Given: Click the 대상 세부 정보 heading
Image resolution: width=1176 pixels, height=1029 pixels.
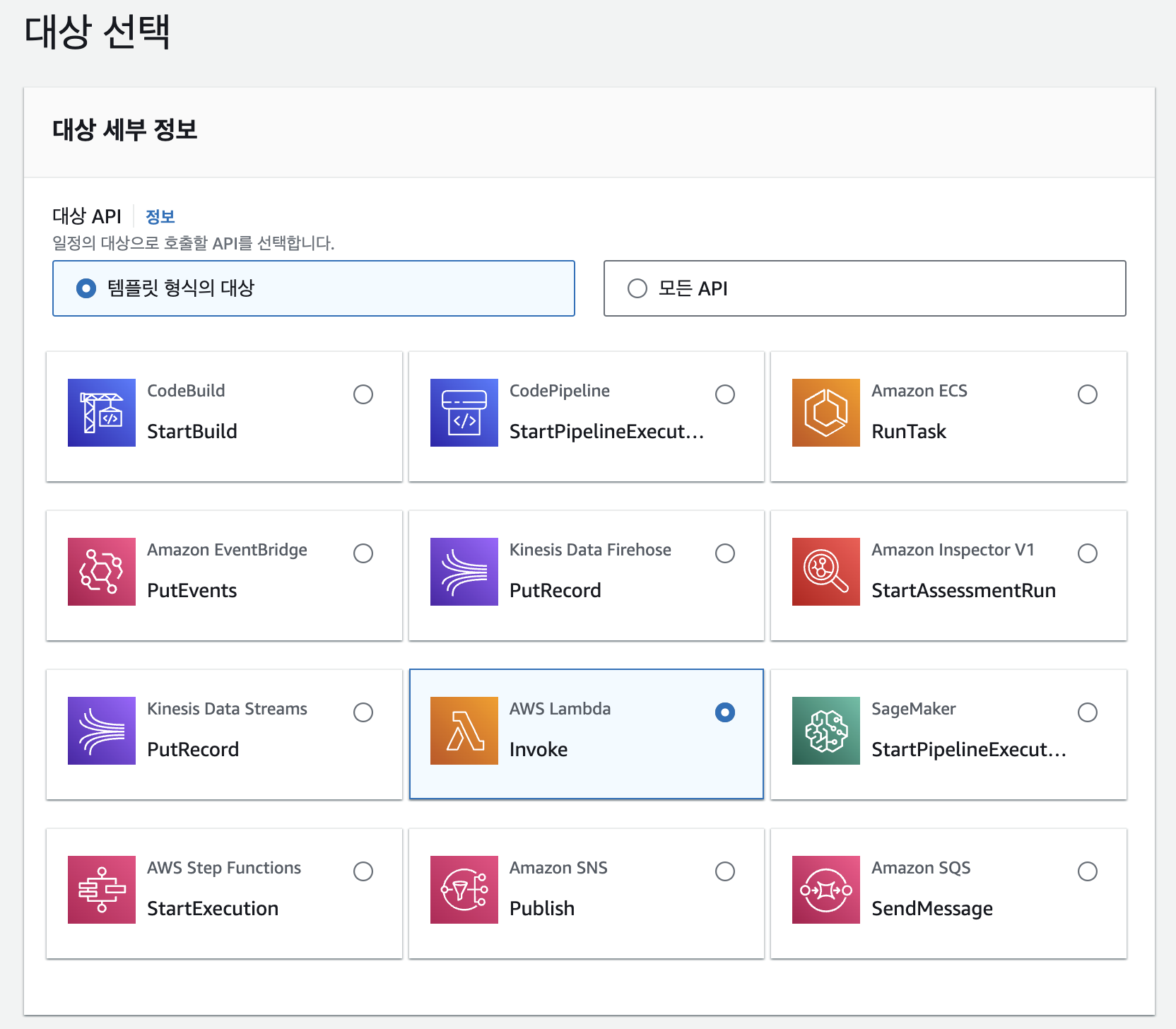Looking at the screenshot, I should 125,130.
